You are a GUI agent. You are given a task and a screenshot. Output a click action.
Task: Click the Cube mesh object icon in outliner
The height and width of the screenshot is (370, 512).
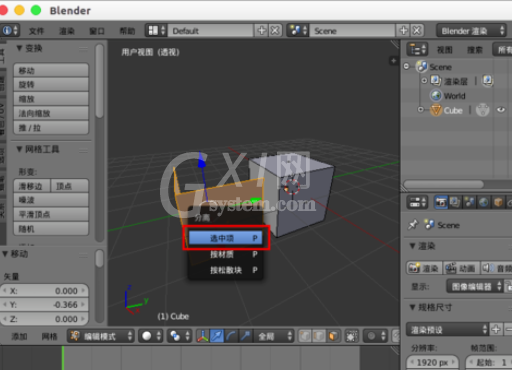(436, 110)
